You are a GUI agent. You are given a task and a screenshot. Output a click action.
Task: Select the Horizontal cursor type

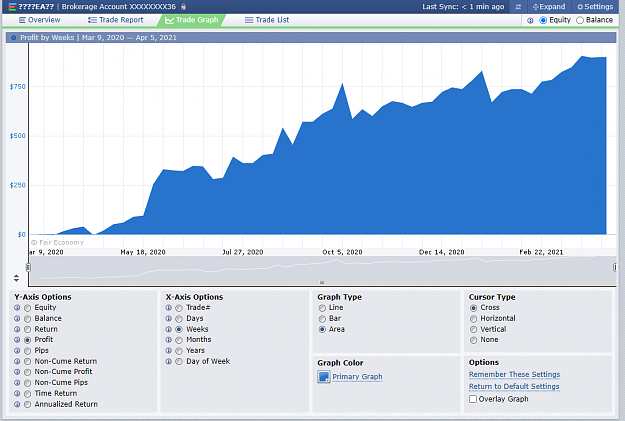474,319
